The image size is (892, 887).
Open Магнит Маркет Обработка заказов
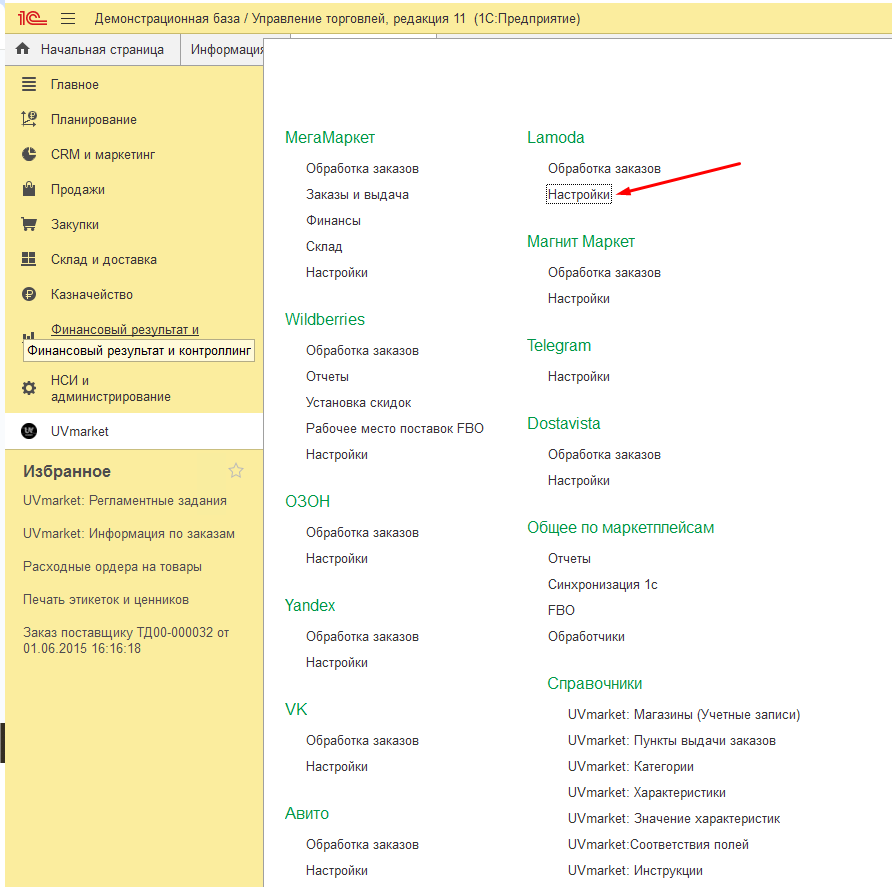(604, 273)
